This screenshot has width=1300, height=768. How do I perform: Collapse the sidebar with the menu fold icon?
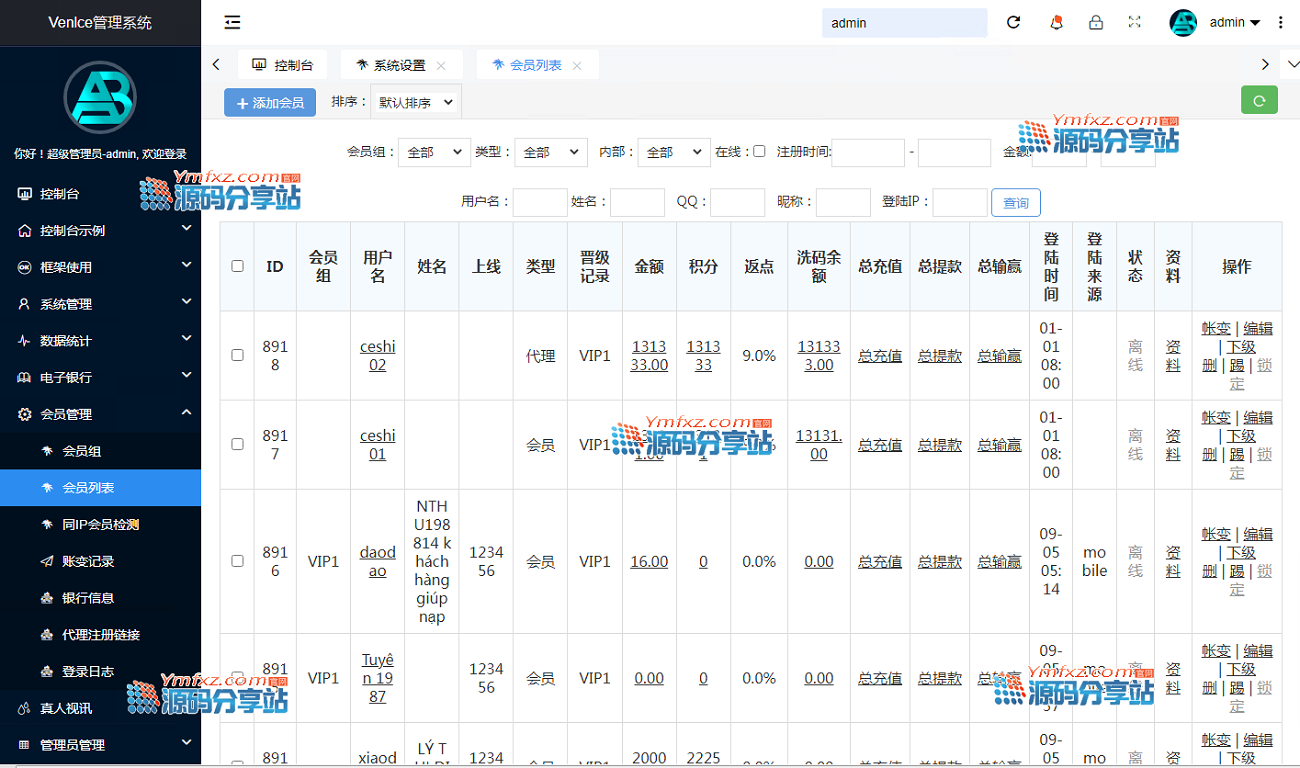click(x=232, y=22)
